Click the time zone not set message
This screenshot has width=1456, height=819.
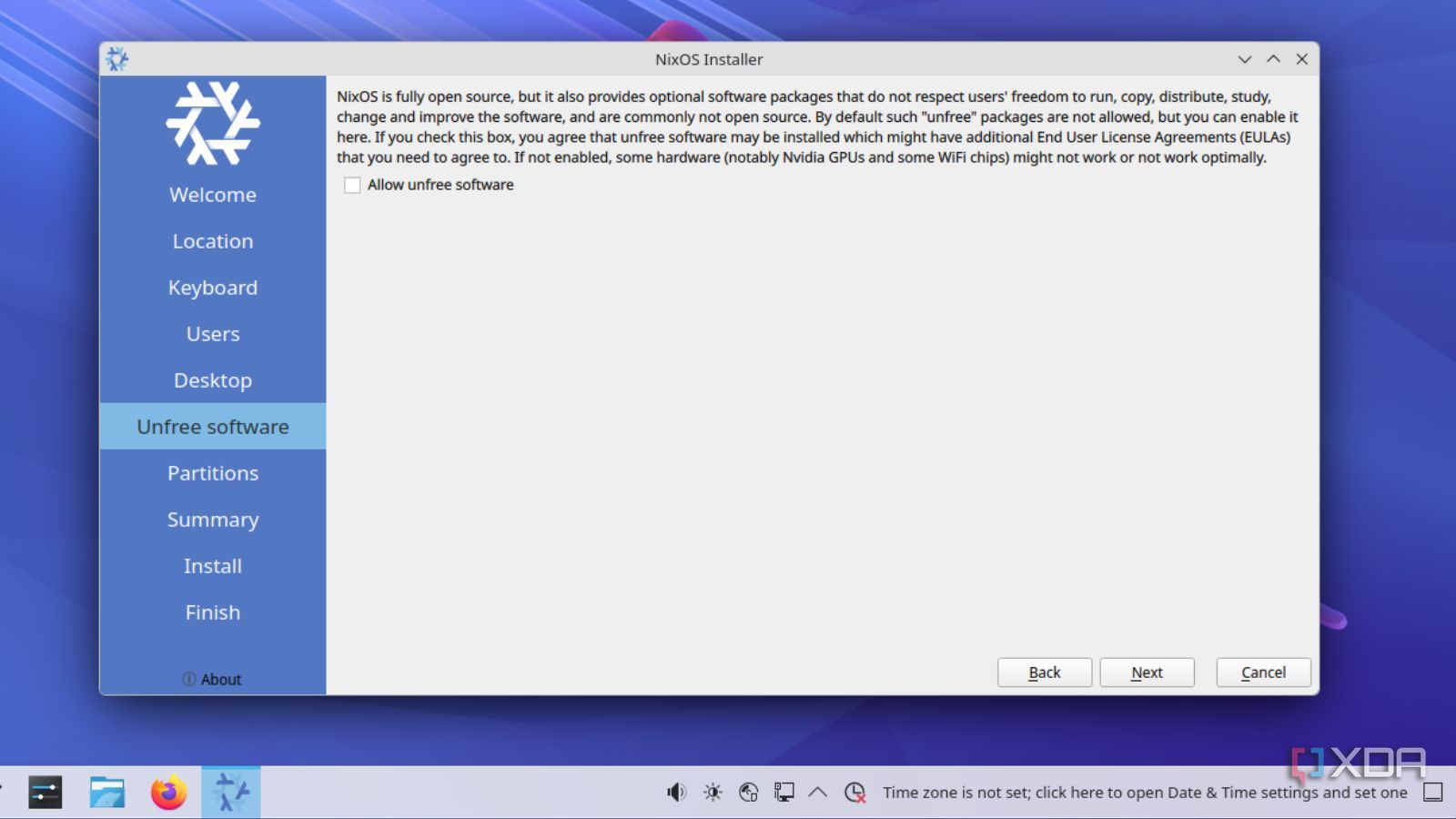(1145, 793)
